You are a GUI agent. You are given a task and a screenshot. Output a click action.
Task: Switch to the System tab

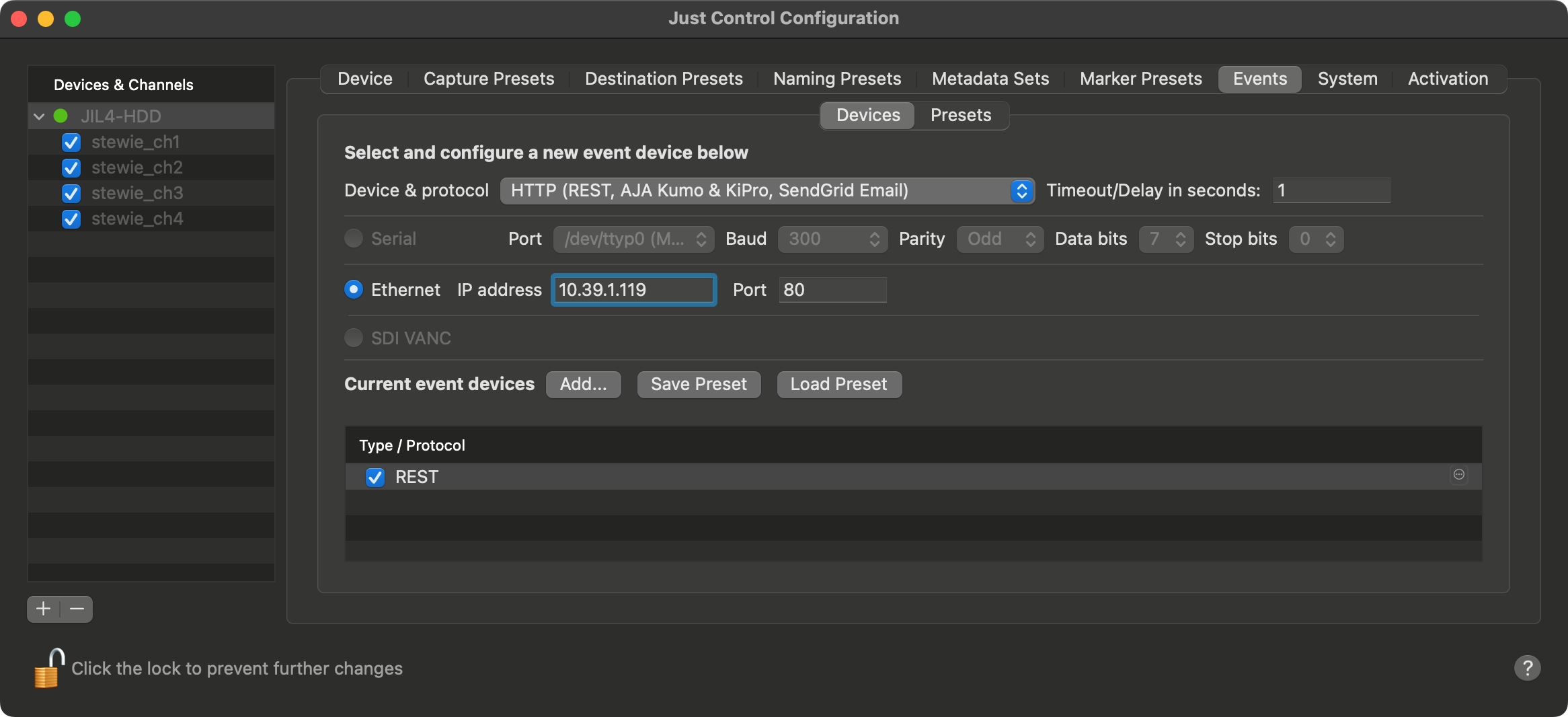pyautogui.click(x=1347, y=79)
